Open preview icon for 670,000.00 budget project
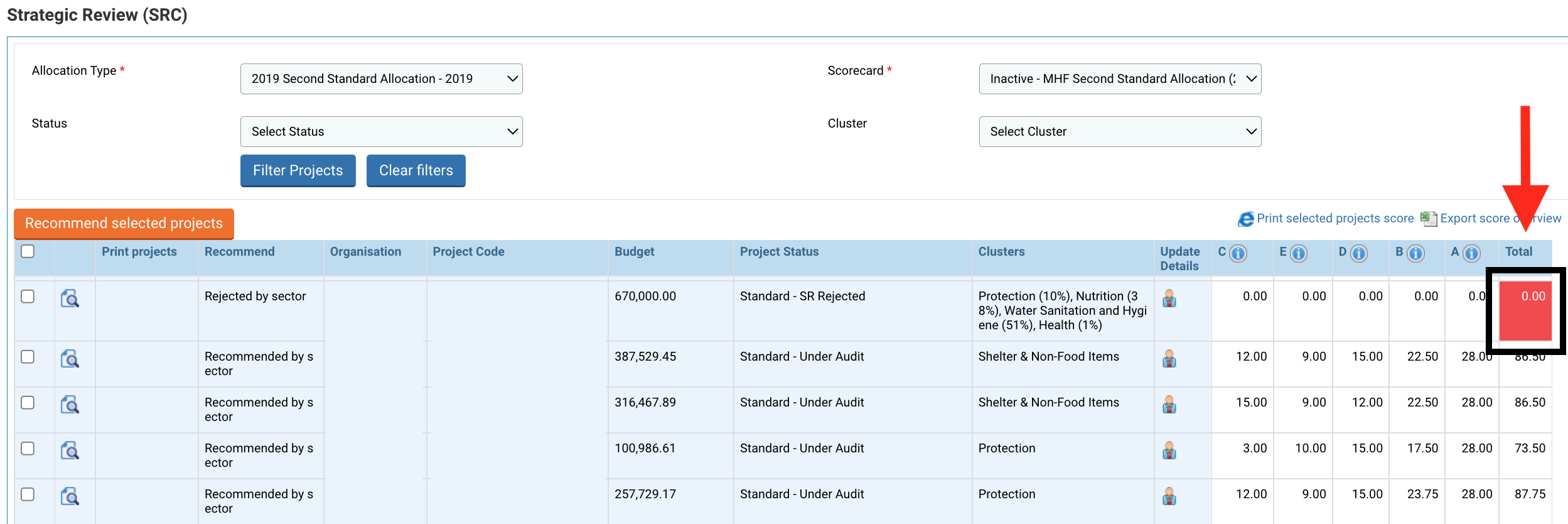The height and width of the screenshot is (524, 1568). click(x=70, y=298)
